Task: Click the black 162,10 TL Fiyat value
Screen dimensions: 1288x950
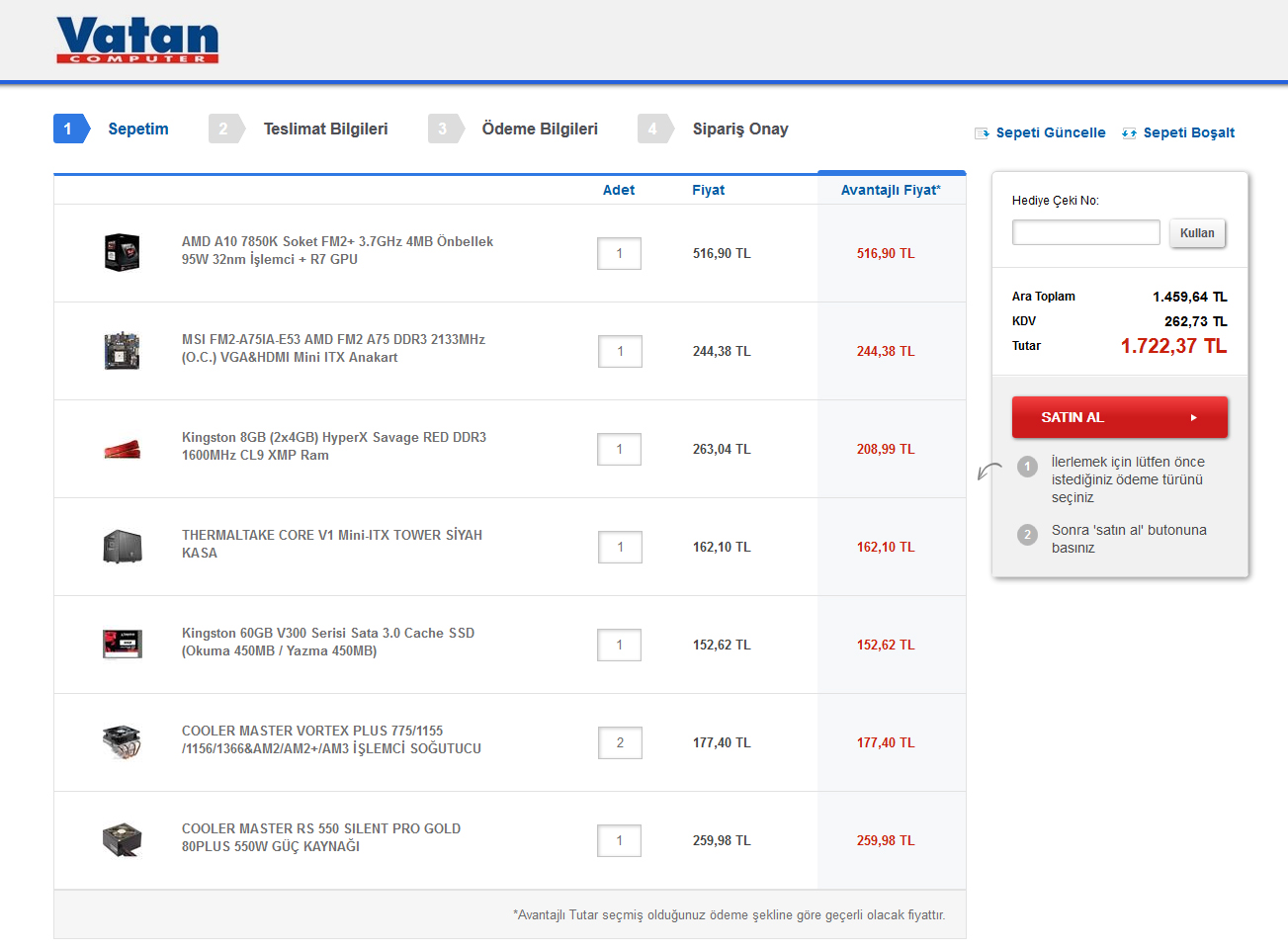Action: pos(722,547)
